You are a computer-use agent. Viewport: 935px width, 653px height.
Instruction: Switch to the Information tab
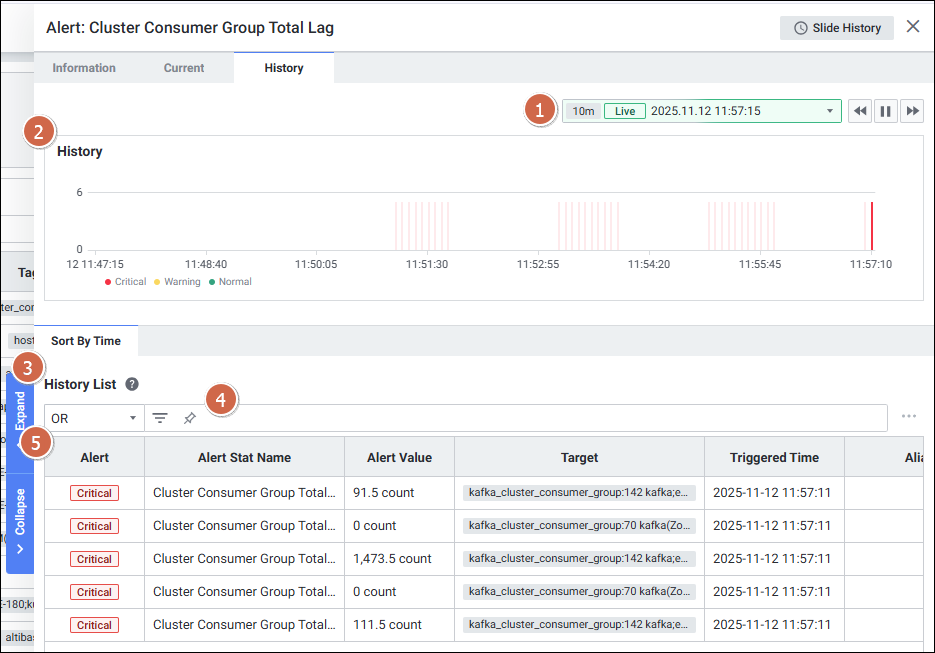pos(84,68)
